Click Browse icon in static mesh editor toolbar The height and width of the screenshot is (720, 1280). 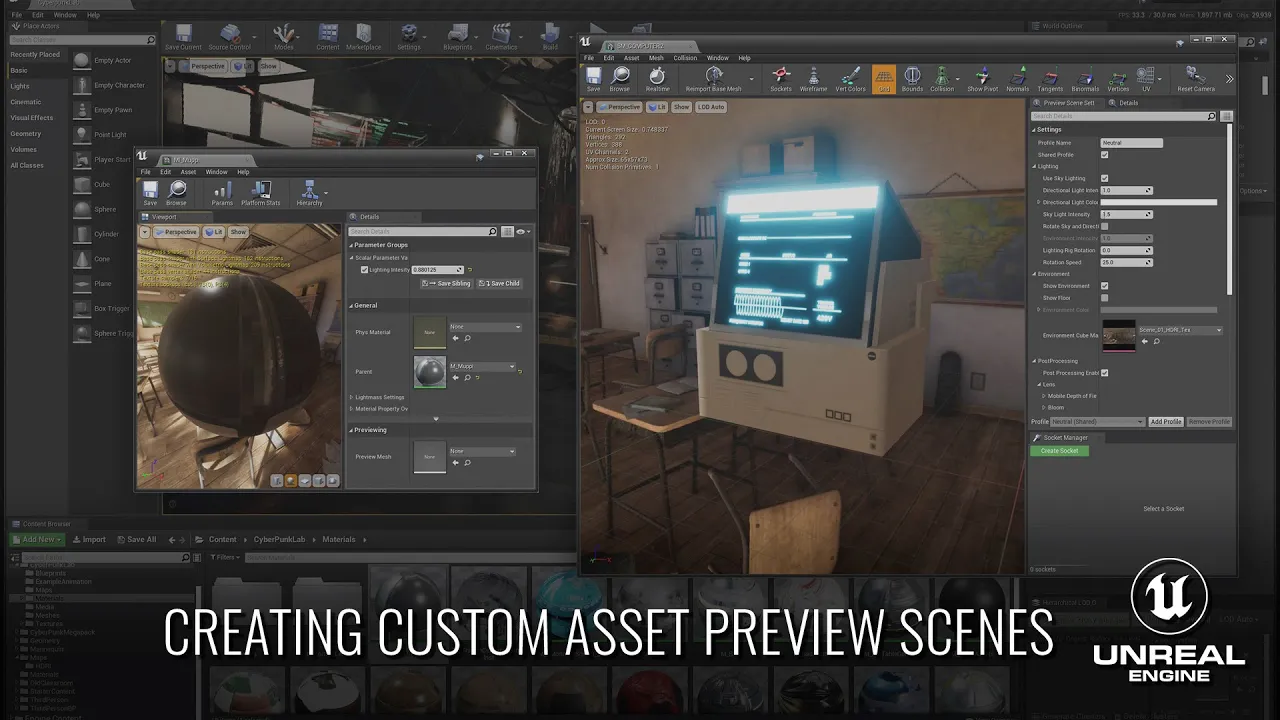click(x=620, y=78)
